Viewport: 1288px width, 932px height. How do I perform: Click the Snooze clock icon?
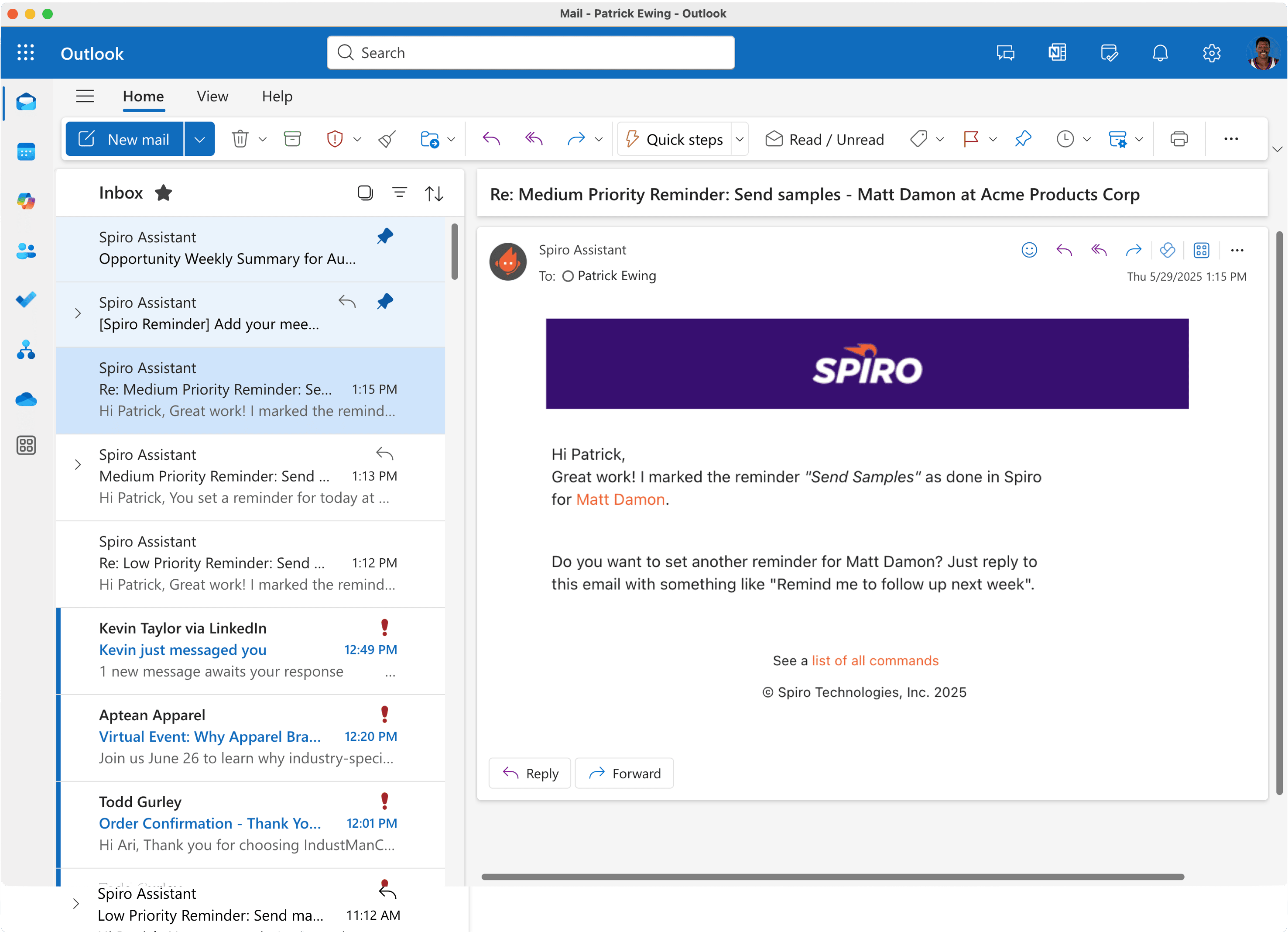point(1065,139)
